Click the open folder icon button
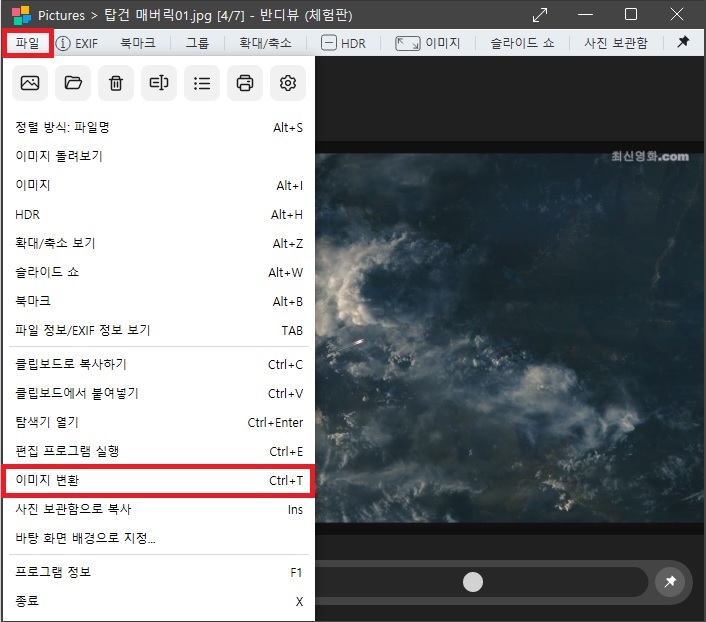This screenshot has height=622, width=706. [73, 83]
